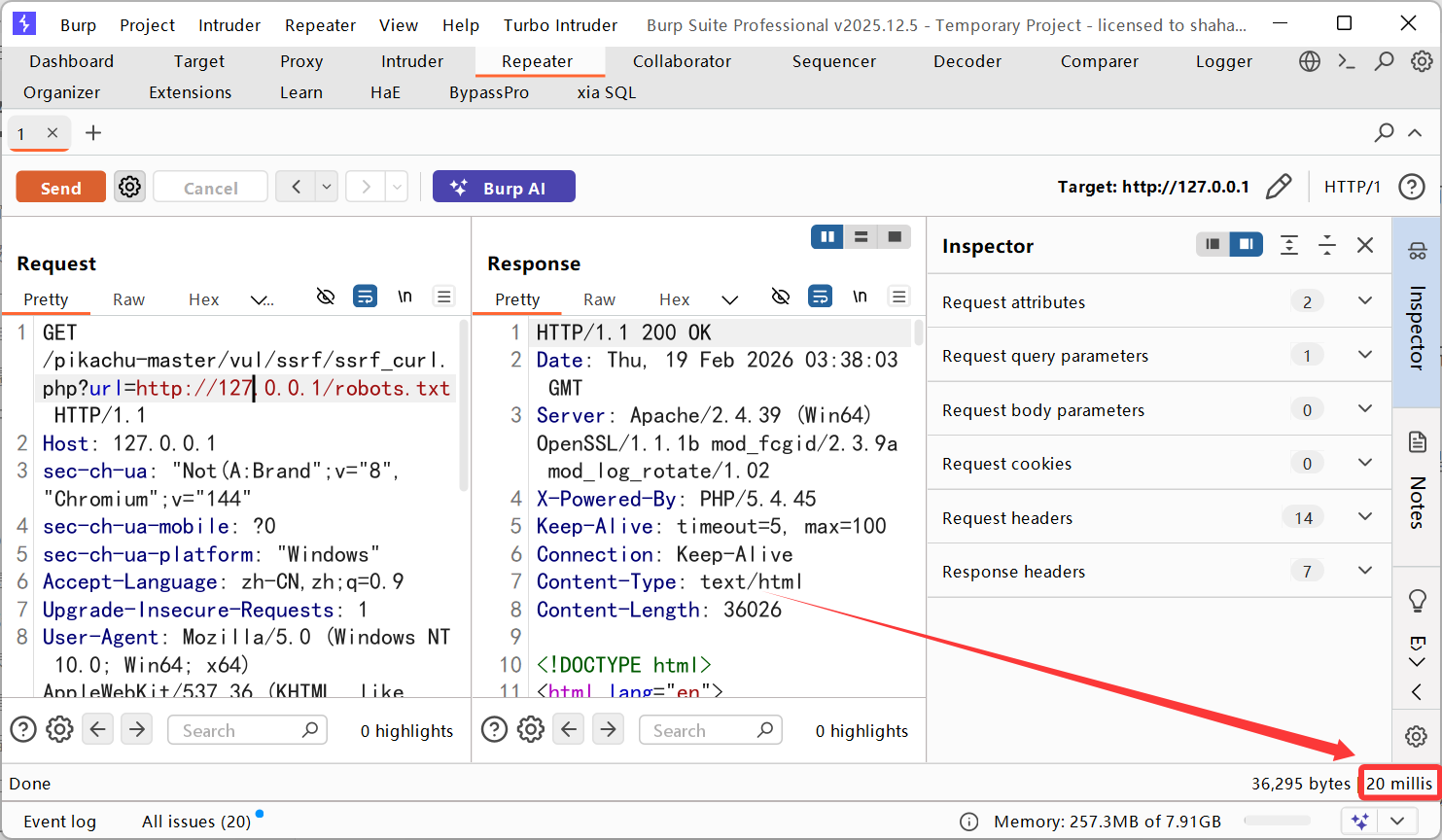Open Response panel hamburger menu
The width and height of the screenshot is (1442, 840).
899,297
